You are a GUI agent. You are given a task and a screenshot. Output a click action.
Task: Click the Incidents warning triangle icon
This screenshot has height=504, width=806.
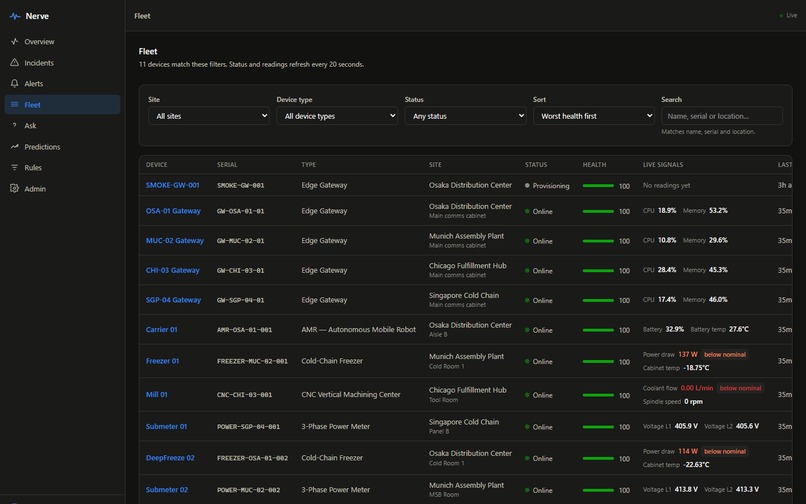tap(14, 63)
